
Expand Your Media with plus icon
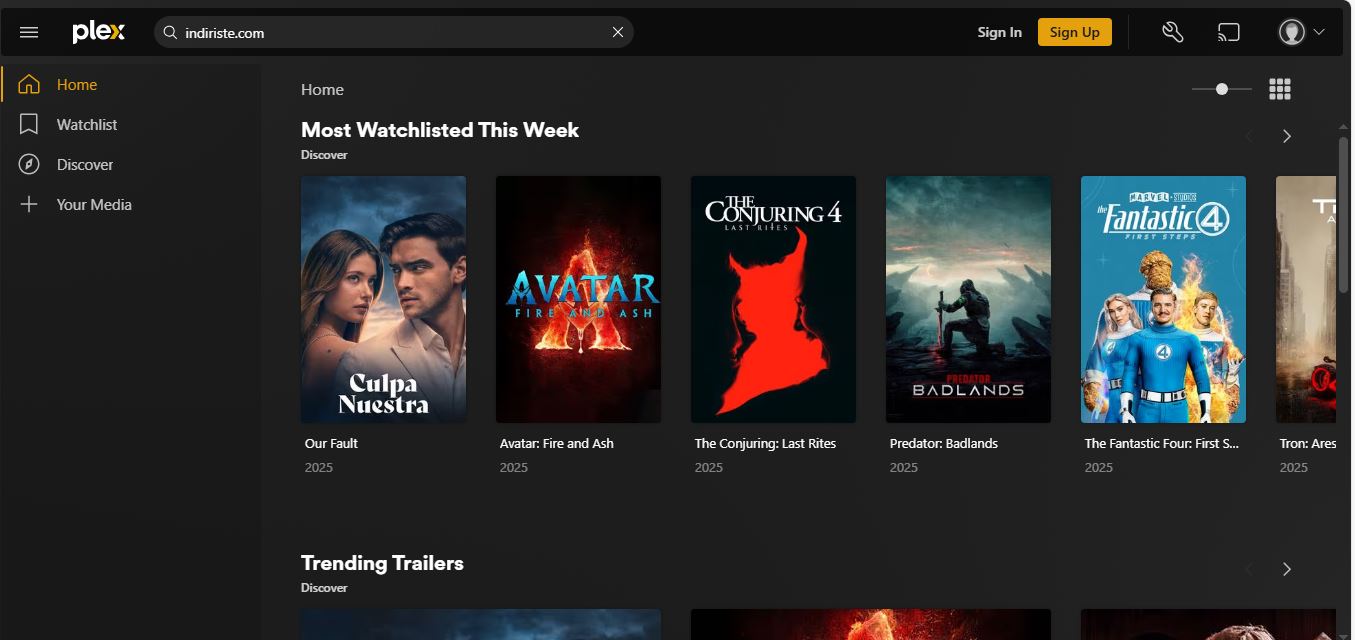93,205
